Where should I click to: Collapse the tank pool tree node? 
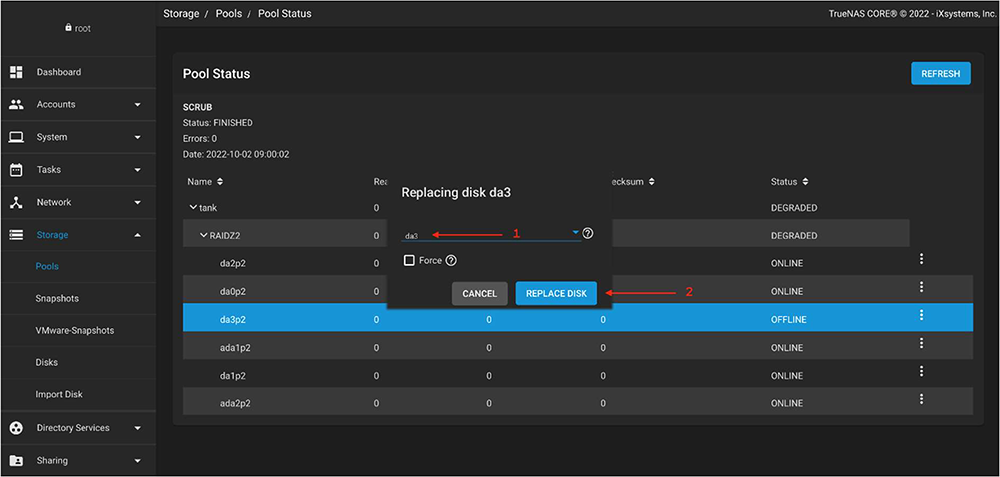tap(193, 208)
